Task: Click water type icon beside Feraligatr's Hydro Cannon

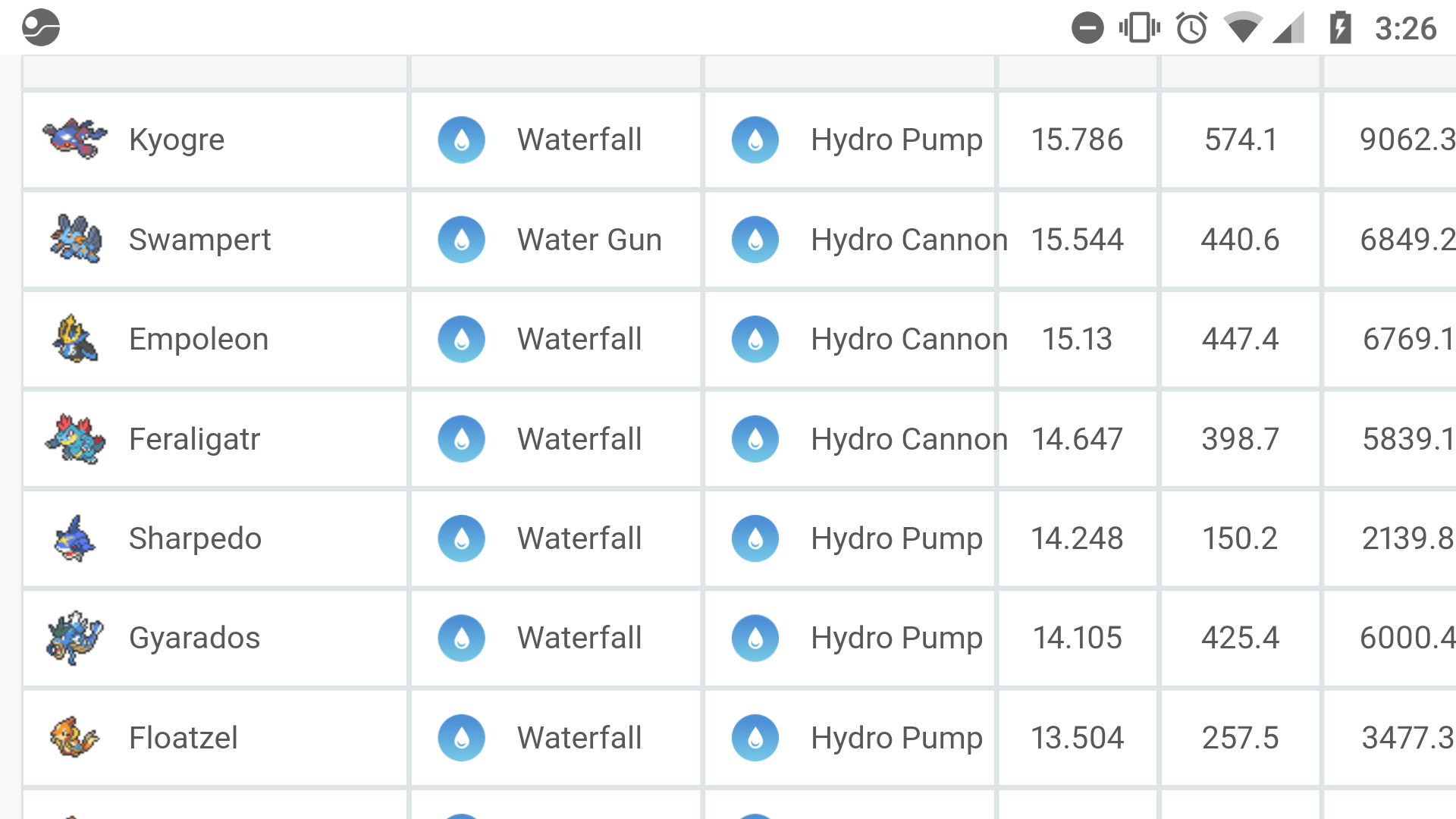Action: (755, 439)
